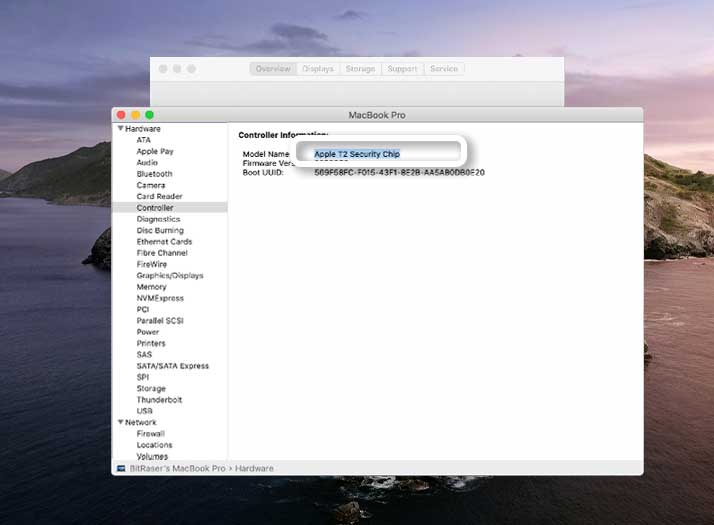This screenshot has height=525, width=714.
Task: Click the Boot UUID value text
Action: (x=399, y=173)
